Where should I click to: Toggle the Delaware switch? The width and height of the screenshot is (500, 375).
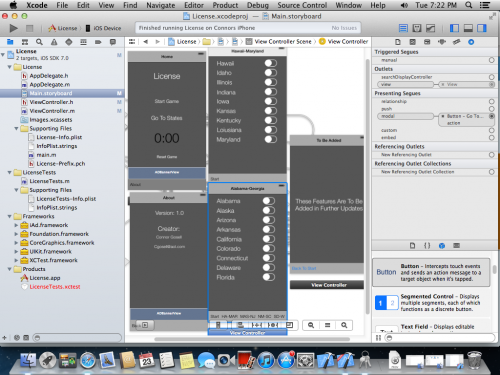[269, 267]
